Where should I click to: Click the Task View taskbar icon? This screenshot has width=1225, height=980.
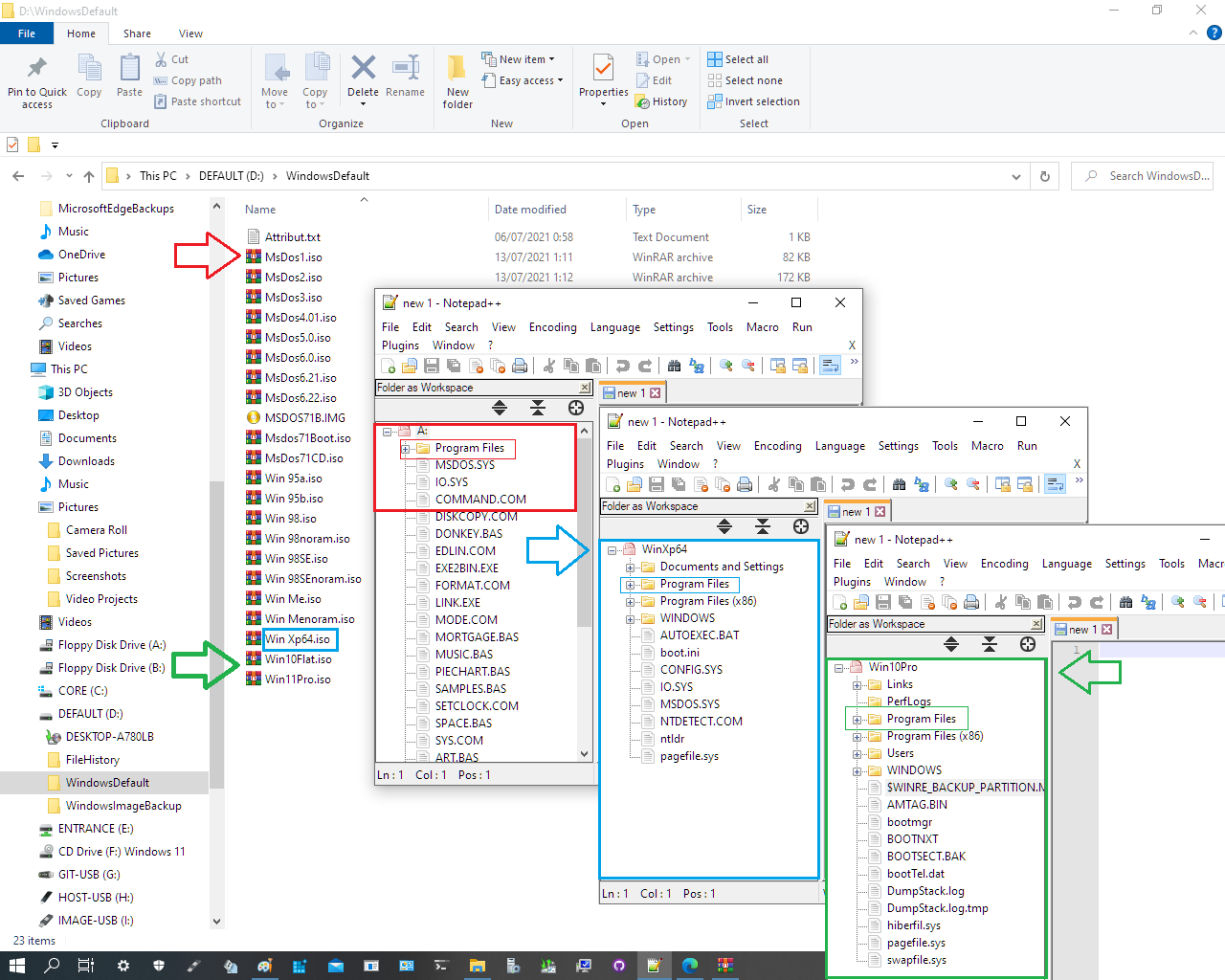pyautogui.click(x=86, y=966)
